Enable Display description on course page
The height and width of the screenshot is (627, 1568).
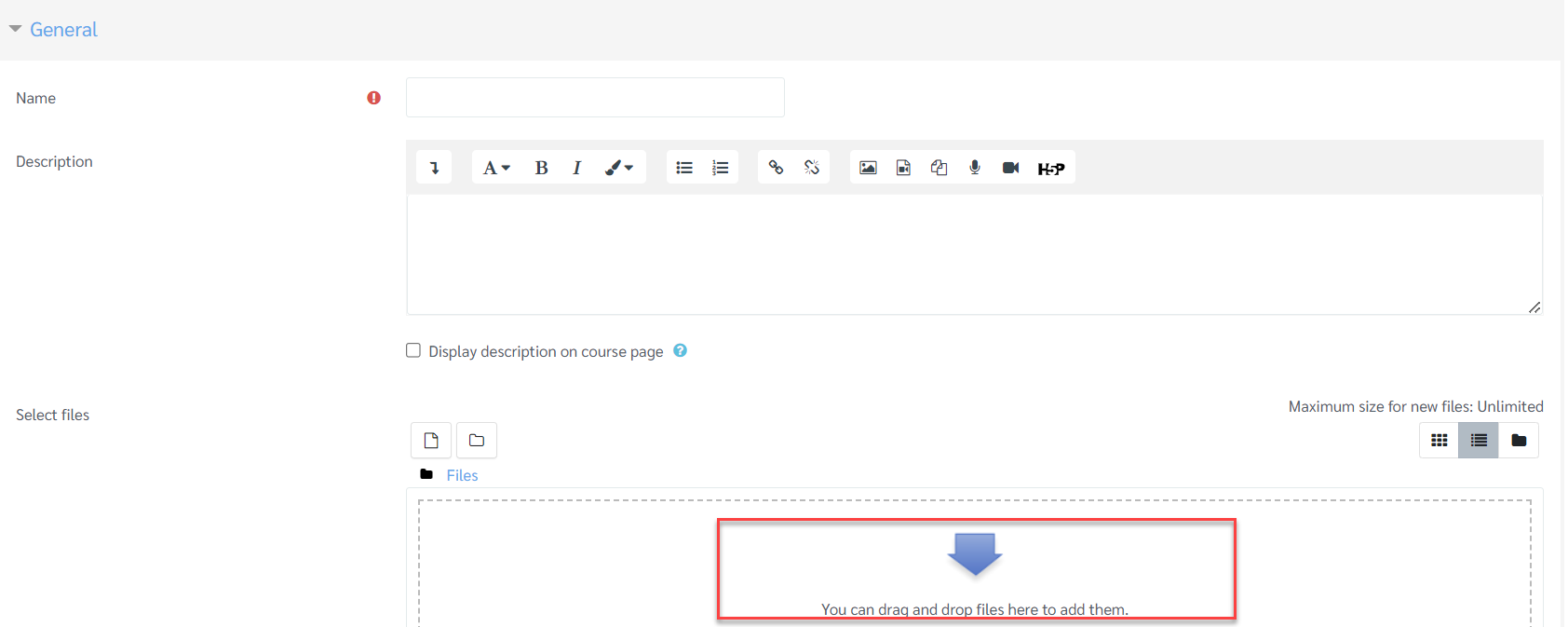413,350
